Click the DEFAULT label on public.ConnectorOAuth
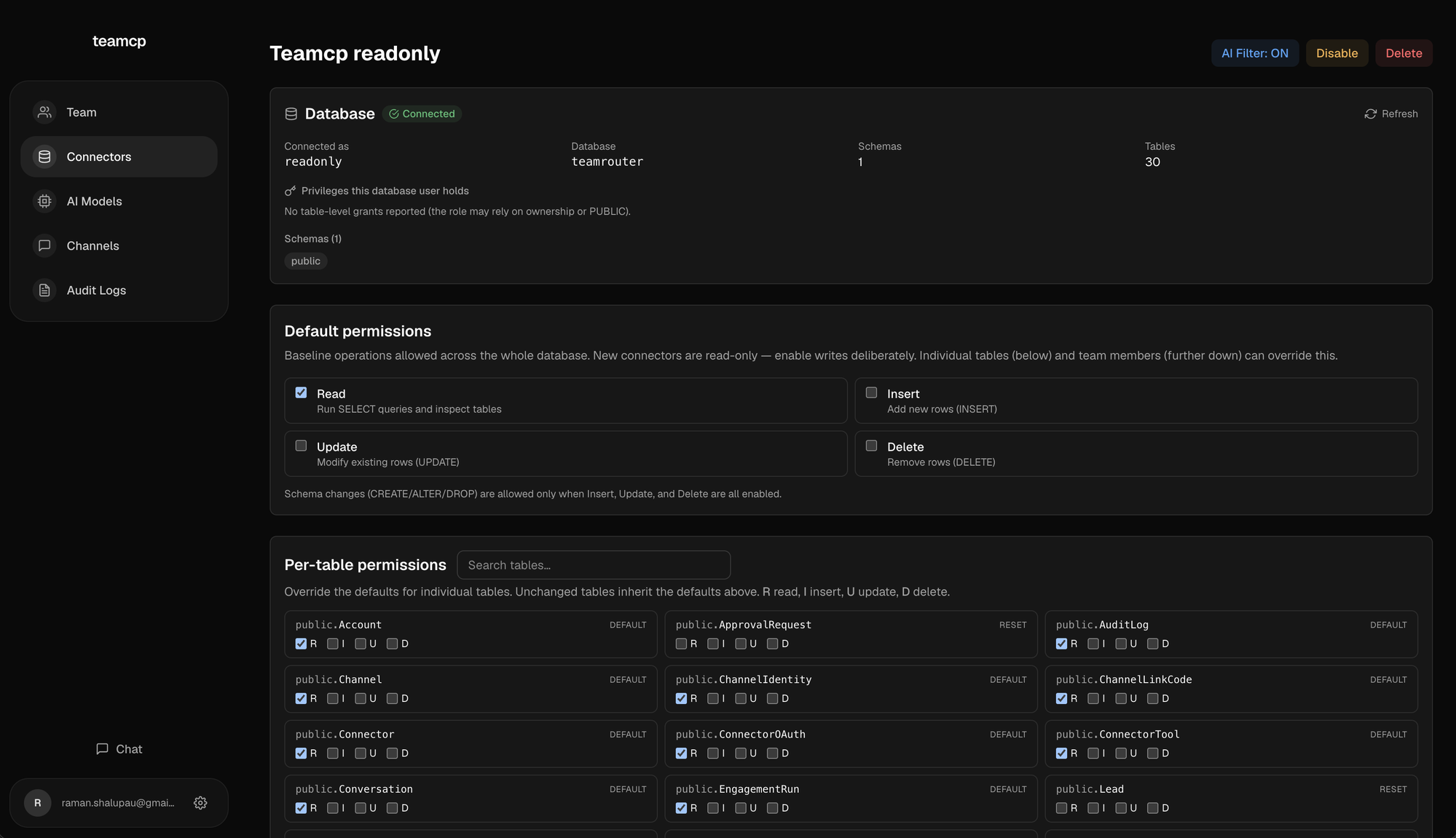Image resolution: width=1456 pixels, height=838 pixels. (x=1008, y=735)
